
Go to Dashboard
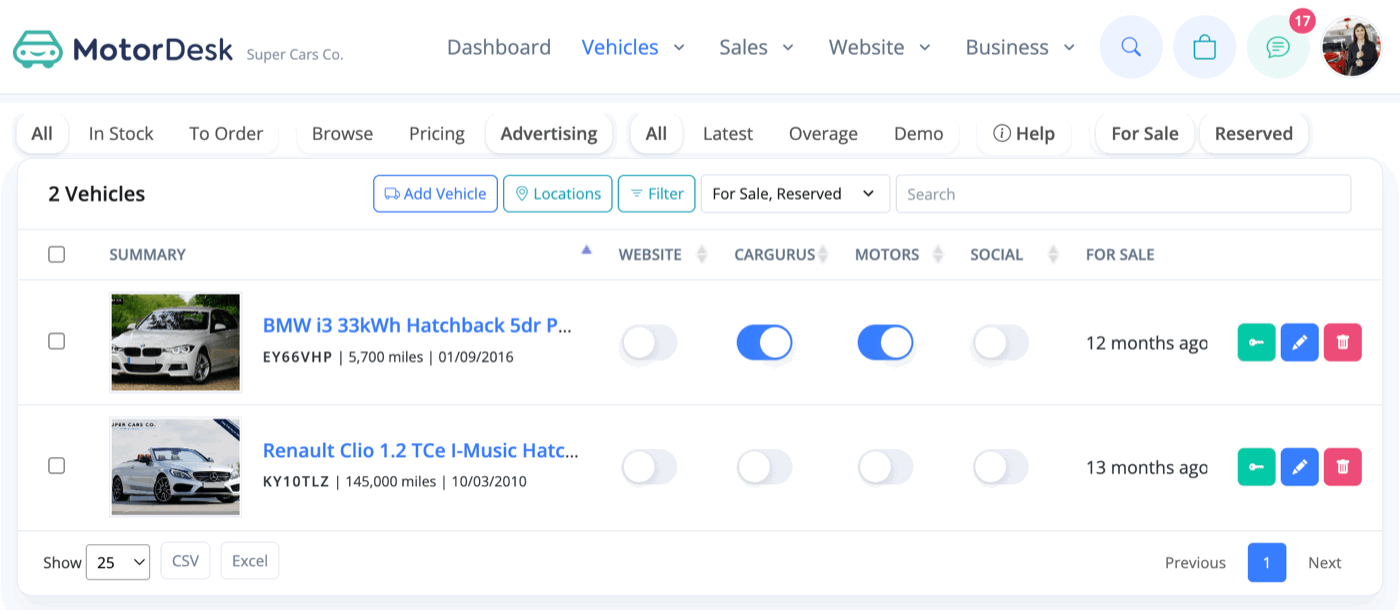point(499,47)
